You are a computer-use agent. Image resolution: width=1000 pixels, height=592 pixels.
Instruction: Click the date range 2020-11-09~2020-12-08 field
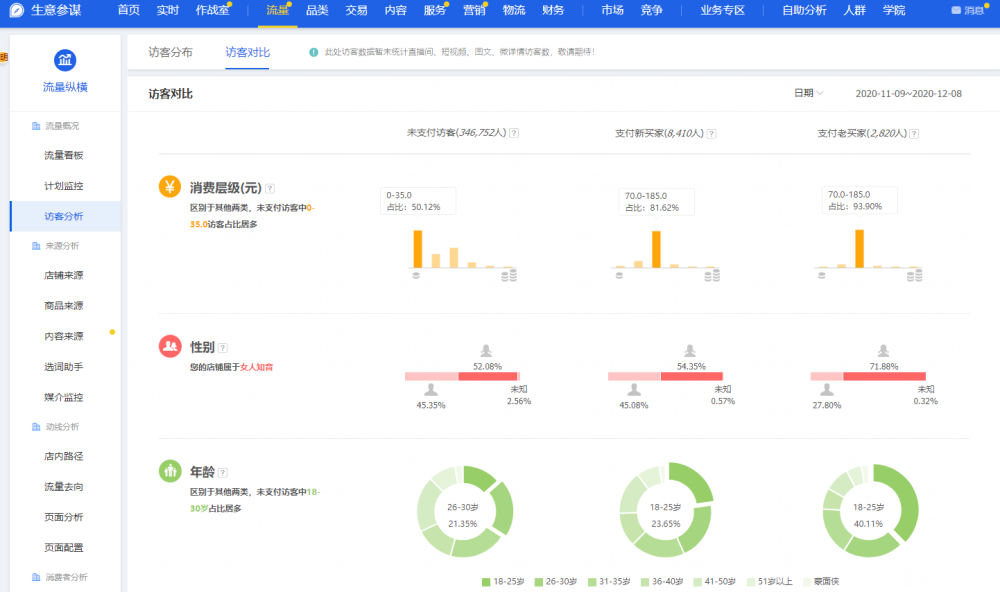point(908,93)
